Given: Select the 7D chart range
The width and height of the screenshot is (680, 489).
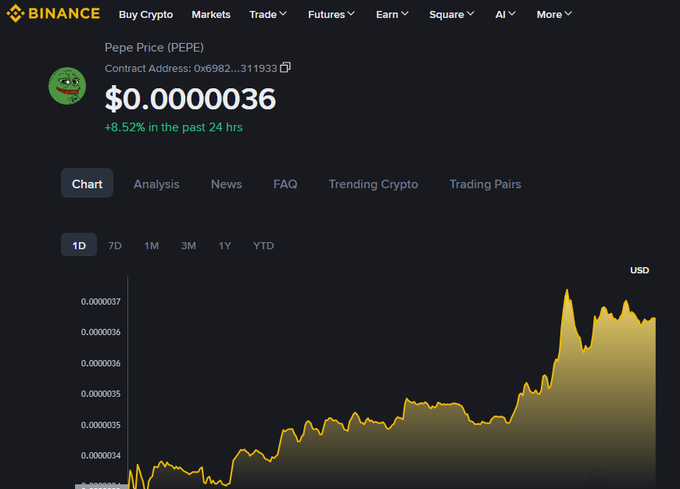Looking at the screenshot, I should [x=114, y=245].
